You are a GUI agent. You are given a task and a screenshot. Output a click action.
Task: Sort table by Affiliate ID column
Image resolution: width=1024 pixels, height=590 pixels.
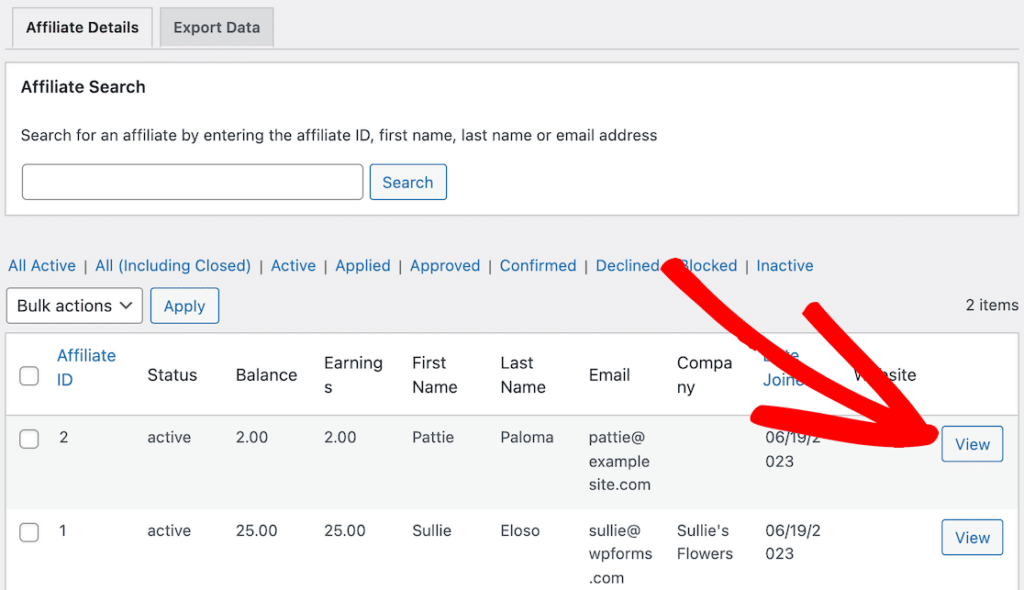[x=86, y=366]
